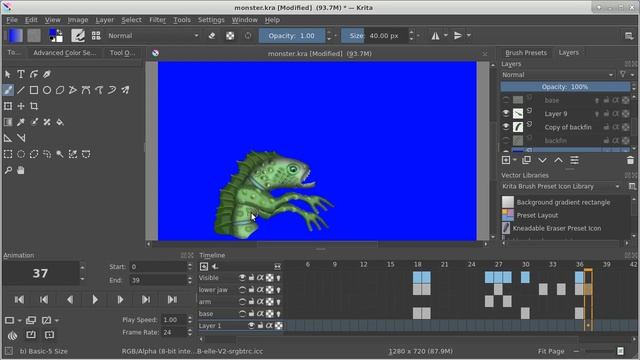Viewport: 640px width, 360px height.
Task: Hide Layer 9 in Layers panel
Action: coord(506,113)
